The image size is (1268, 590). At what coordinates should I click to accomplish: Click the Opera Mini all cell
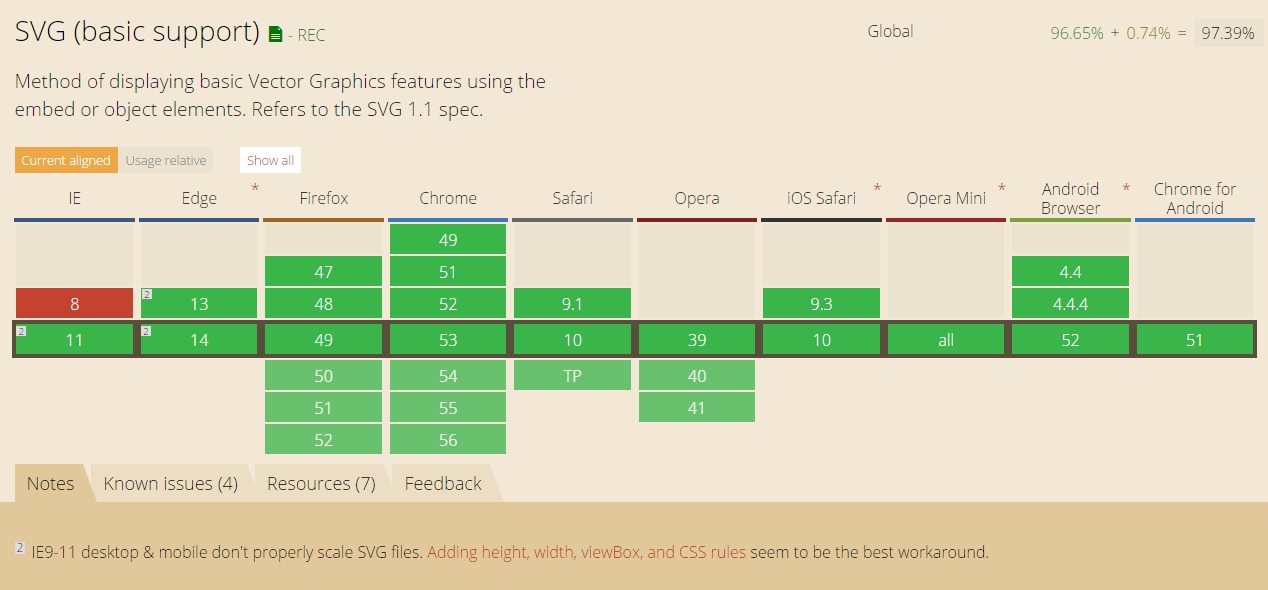coord(945,340)
